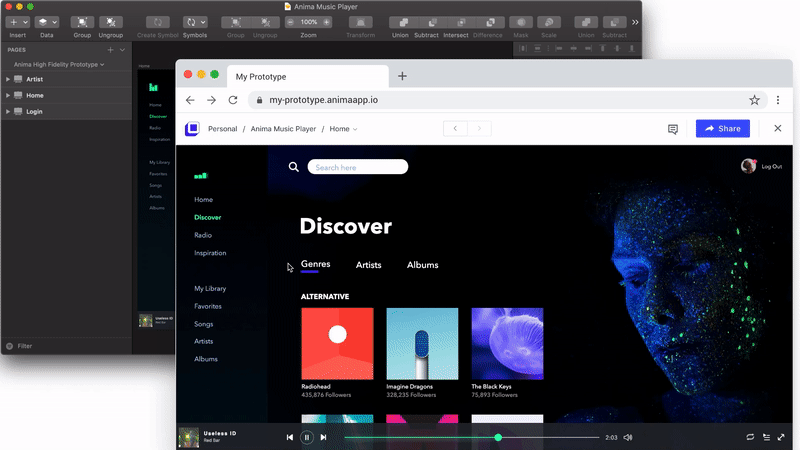Open the Radiohead album thumbnail

pyautogui.click(x=337, y=343)
